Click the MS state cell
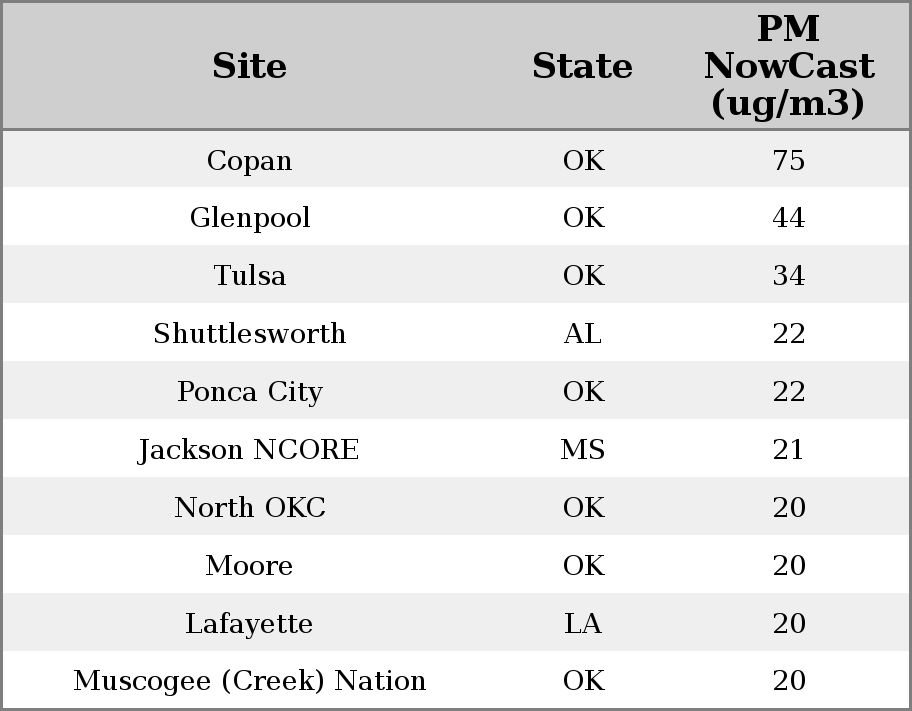Image resolution: width=912 pixels, height=711 pixels. (582, 449)
